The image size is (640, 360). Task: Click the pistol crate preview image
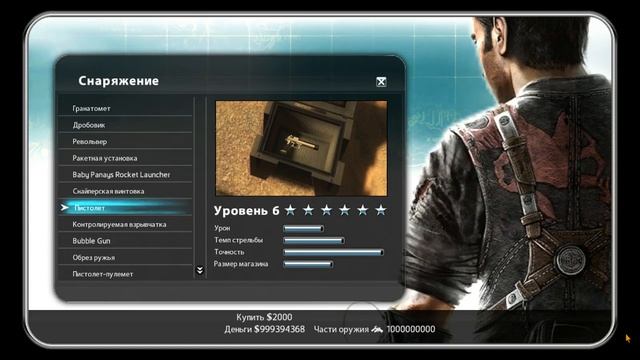[301, 149]
